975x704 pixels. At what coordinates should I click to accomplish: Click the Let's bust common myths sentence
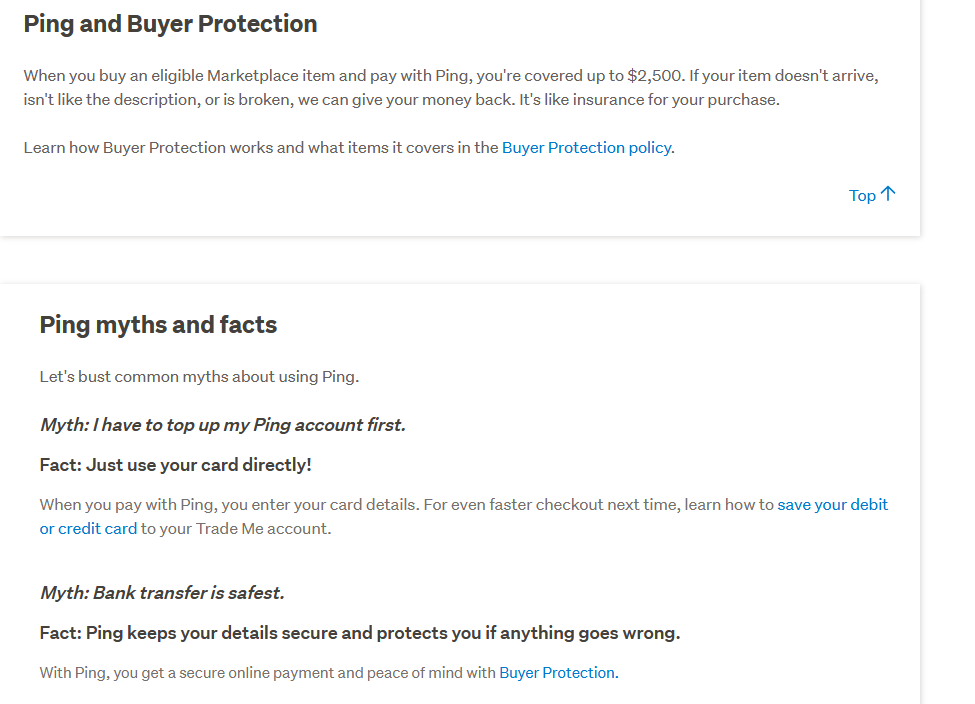pos(199,377)
